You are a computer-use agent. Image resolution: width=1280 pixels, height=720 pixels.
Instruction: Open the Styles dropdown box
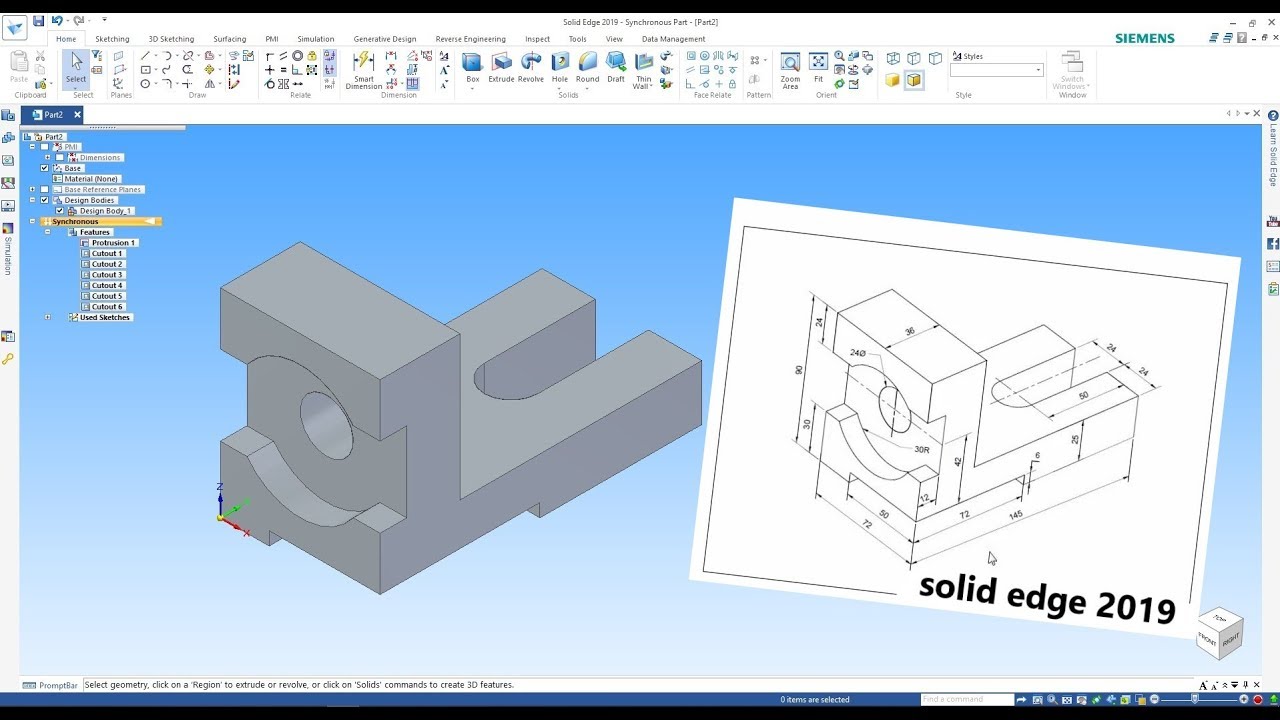996,70
